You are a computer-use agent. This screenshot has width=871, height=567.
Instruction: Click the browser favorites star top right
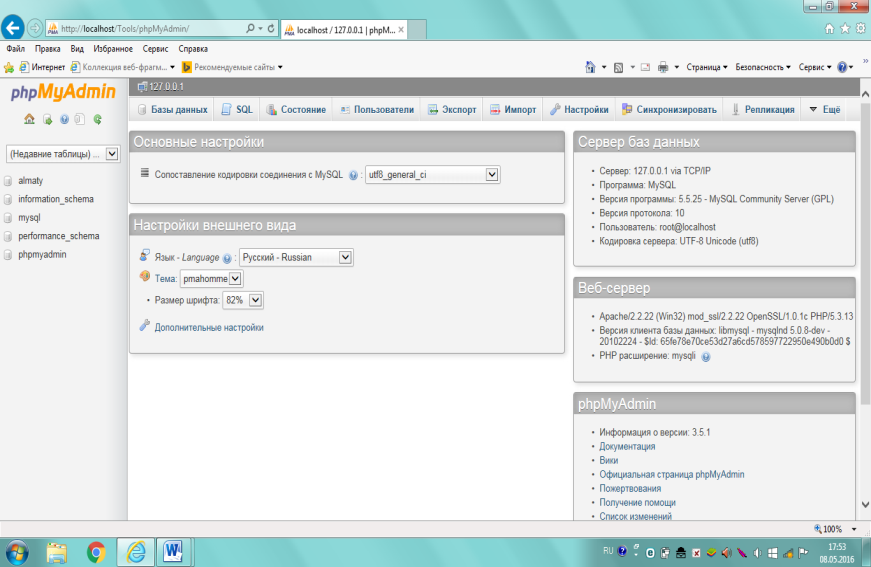pyautogui.click(x=845, y=28)
